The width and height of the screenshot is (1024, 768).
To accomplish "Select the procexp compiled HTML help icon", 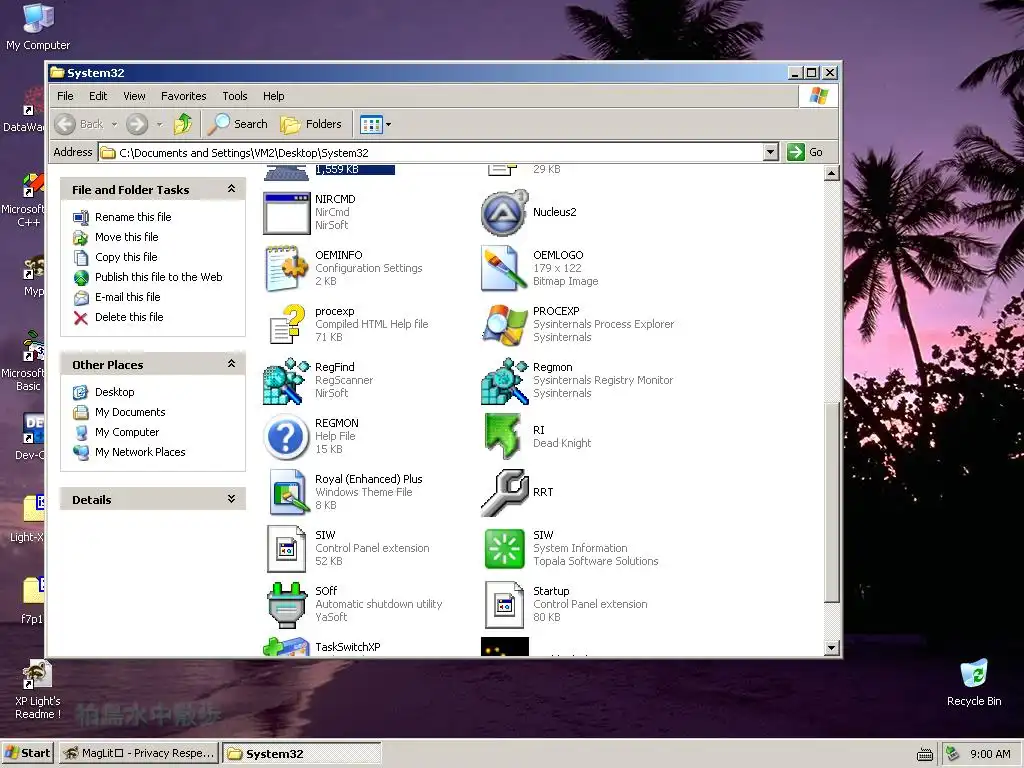I will pos(286,325).
